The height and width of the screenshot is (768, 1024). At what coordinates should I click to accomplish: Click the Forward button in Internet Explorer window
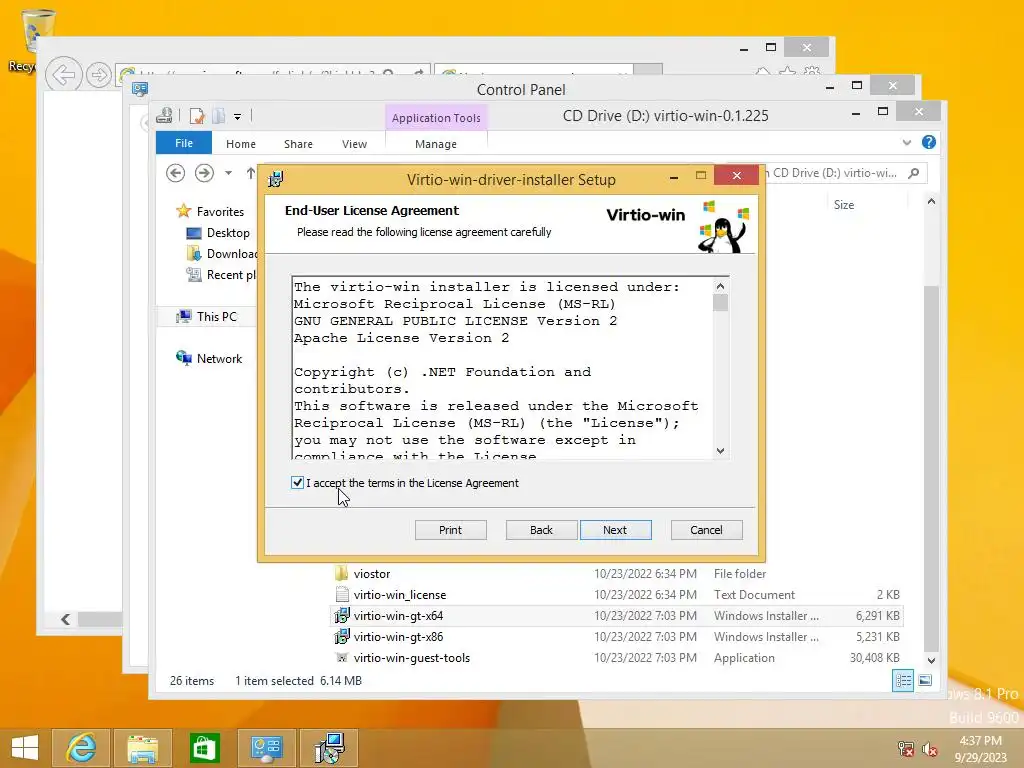coord(99,75)
